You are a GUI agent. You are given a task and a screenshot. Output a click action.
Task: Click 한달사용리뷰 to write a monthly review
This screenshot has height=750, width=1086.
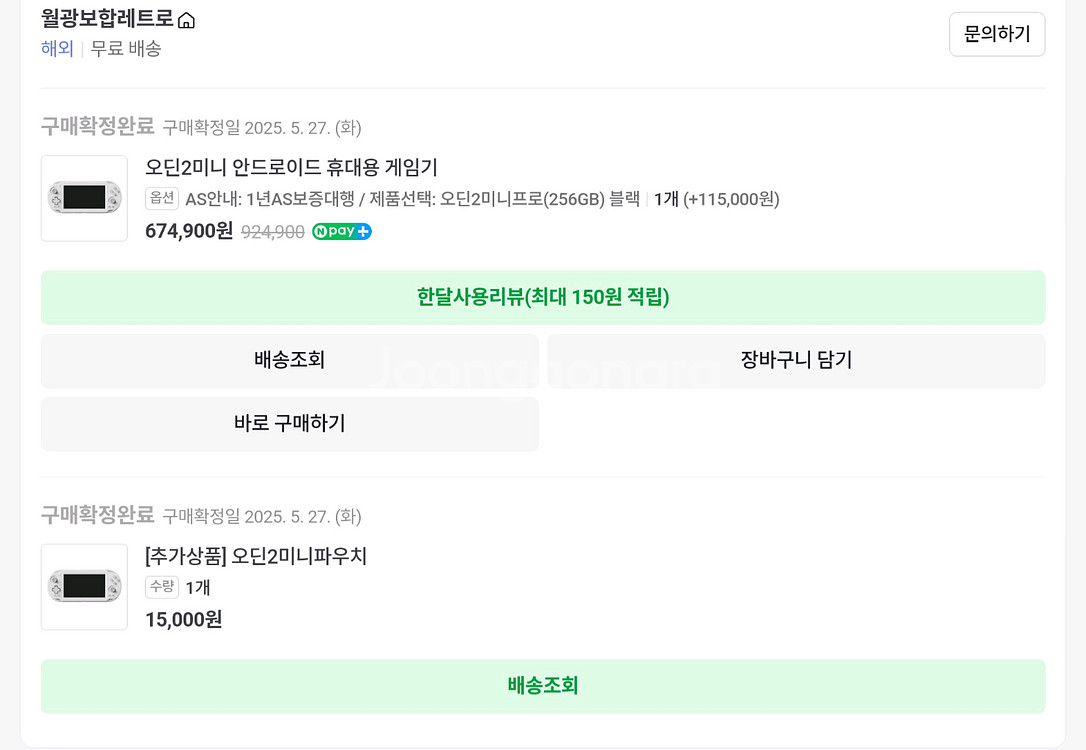[542, 297]
